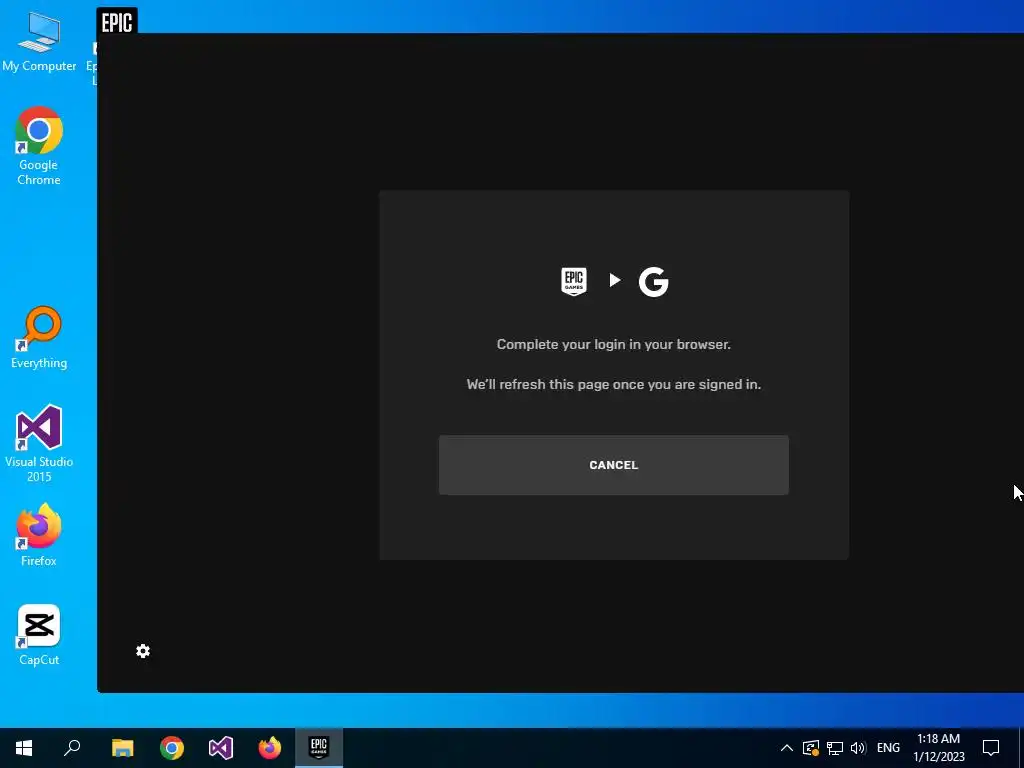Viewport: 1024px width, 768px height.
Task: Click the Show Desktop strip at taskbar end
Action: click(1021, 748)
